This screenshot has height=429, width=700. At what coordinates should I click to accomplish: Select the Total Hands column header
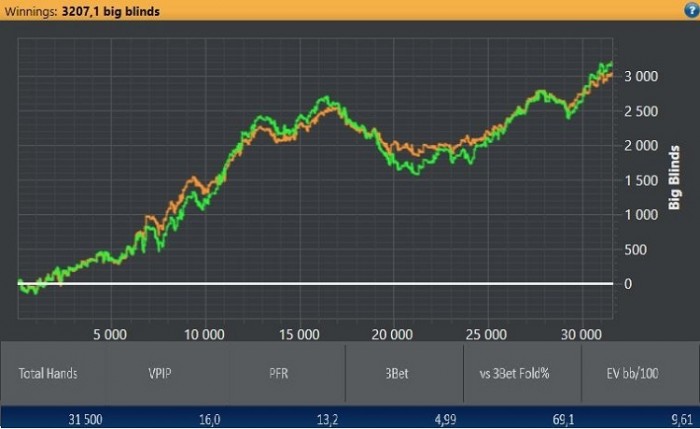coord(48,374)
